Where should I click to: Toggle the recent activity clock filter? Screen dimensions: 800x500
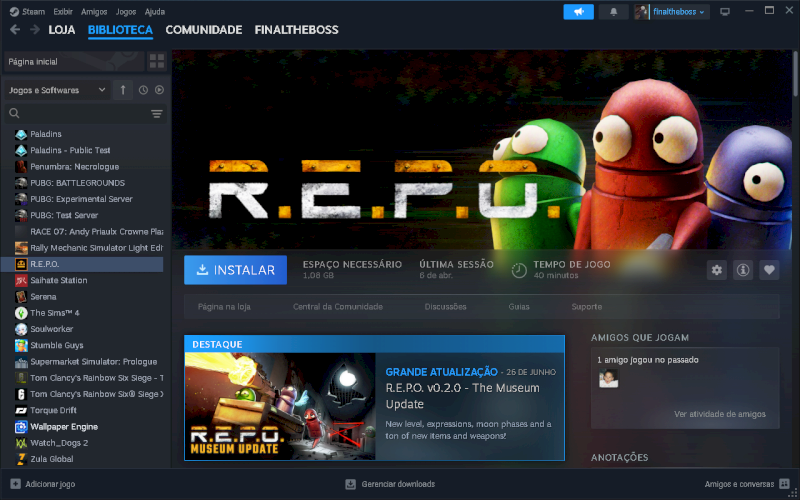pos(143,90)
